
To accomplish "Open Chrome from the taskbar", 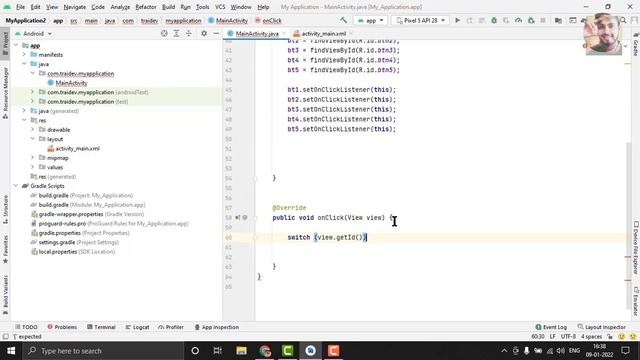I will (x=265, y=351).
